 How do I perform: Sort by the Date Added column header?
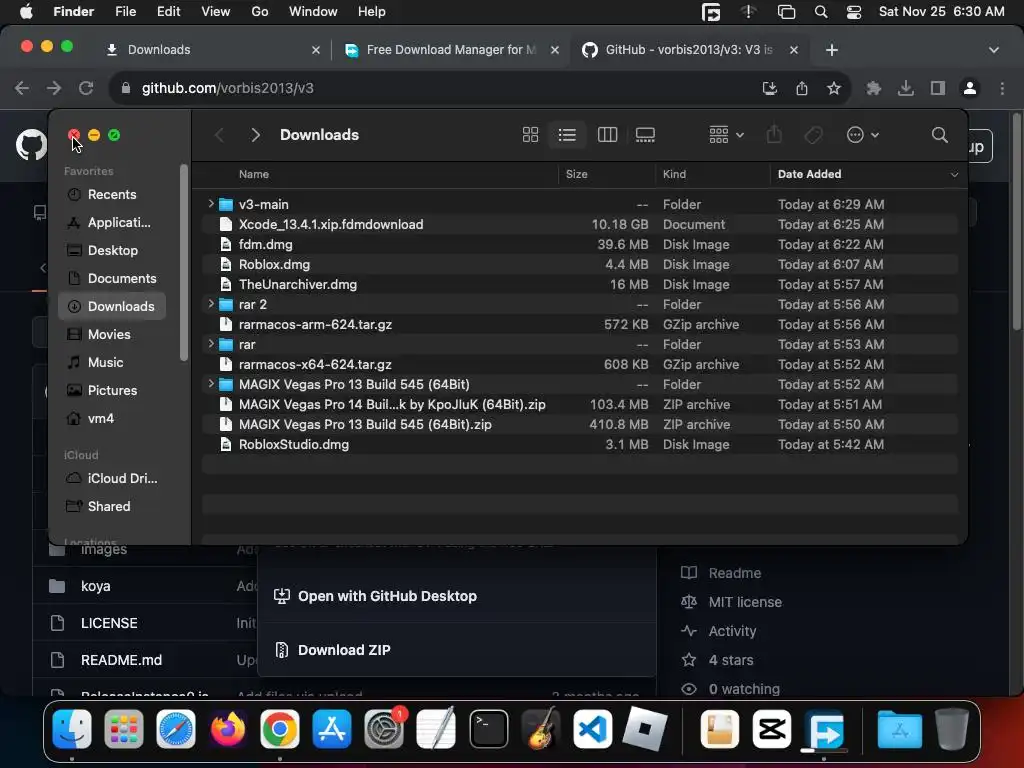[809, 174]
